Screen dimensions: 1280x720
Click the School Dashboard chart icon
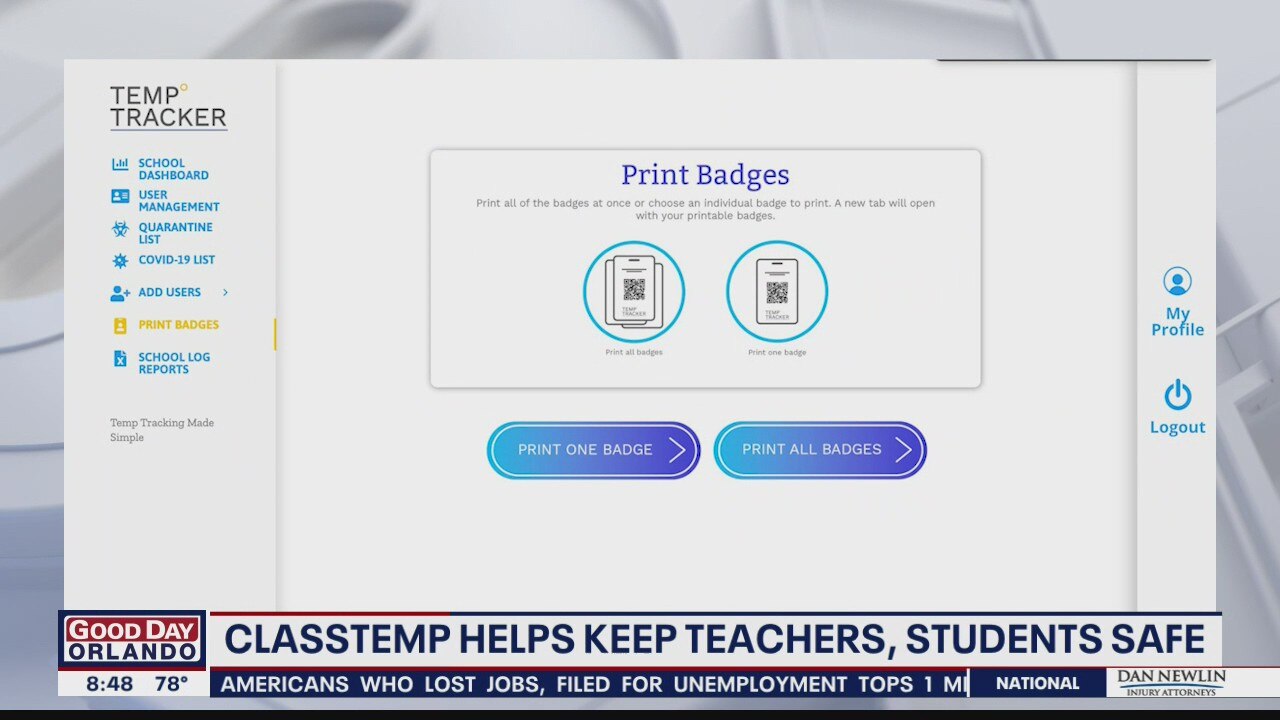click(x=120, y=164)
